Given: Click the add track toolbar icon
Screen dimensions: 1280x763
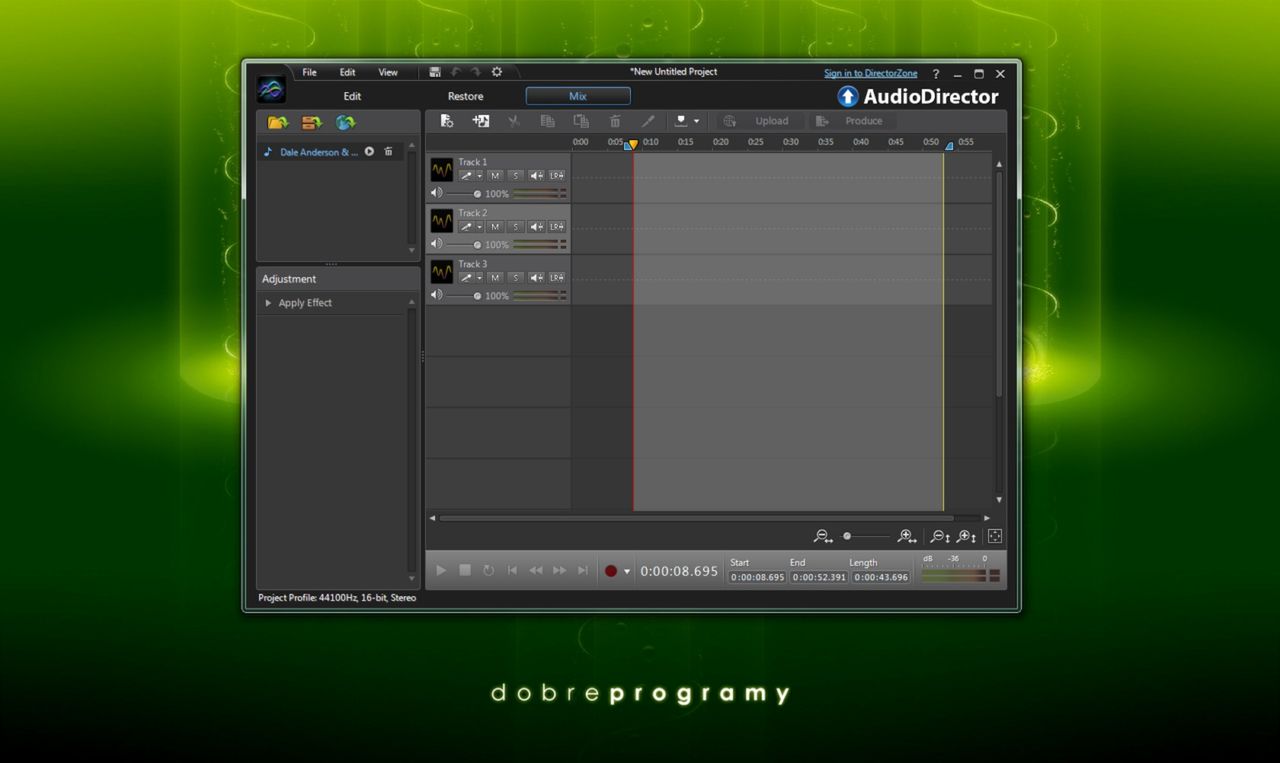Looking at the screenshot, I should click(481, 121).
